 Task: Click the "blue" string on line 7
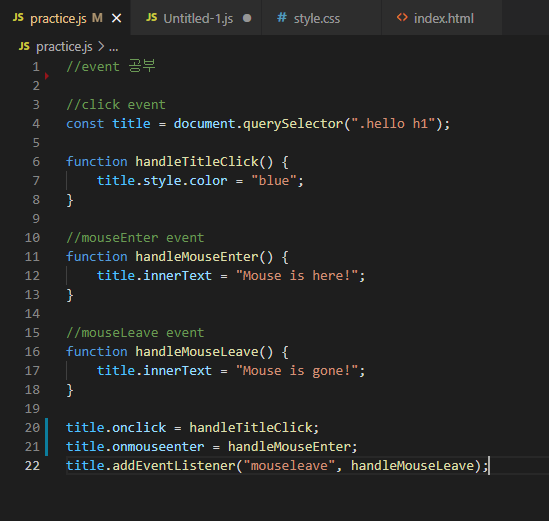pos(274,181)
